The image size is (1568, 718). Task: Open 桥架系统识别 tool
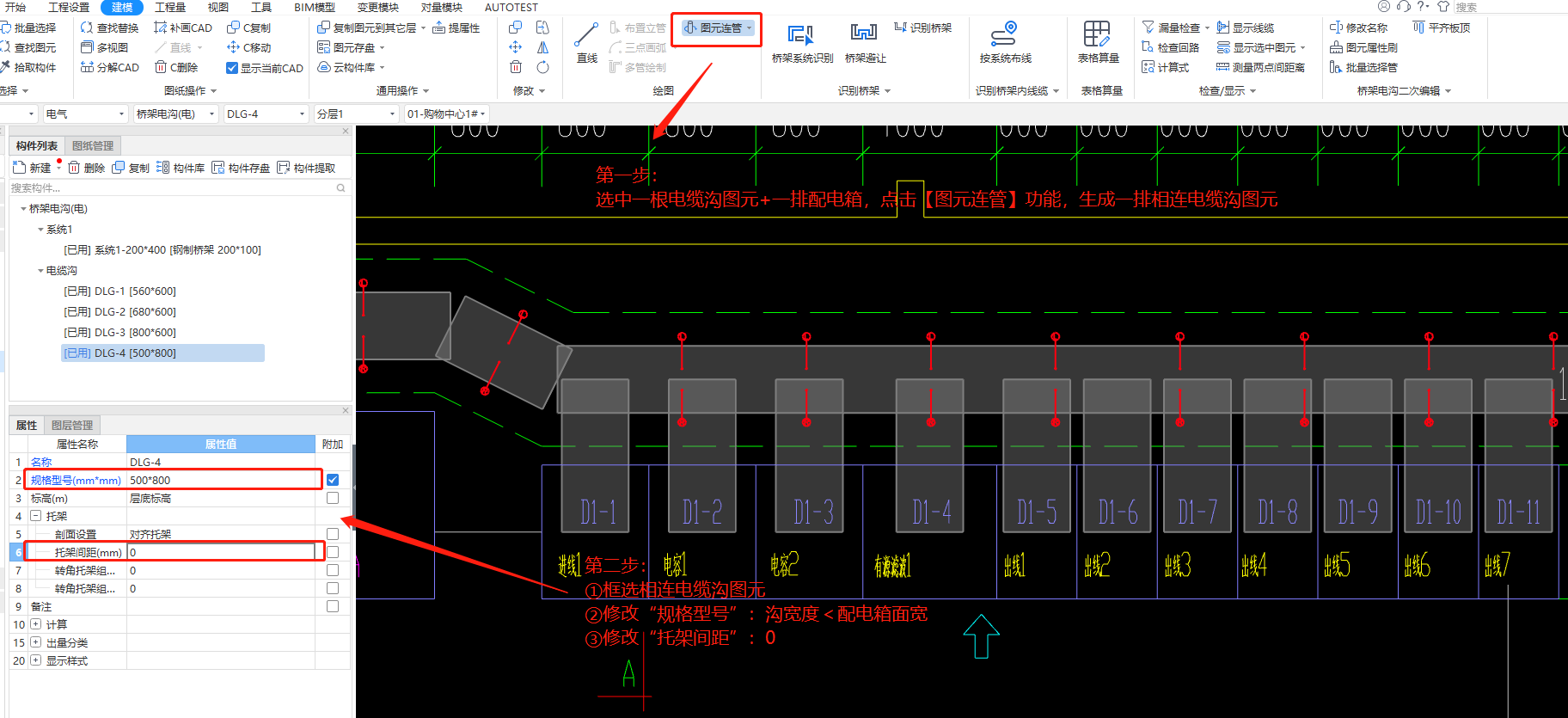pyautogui.click(x=801, y=42)
